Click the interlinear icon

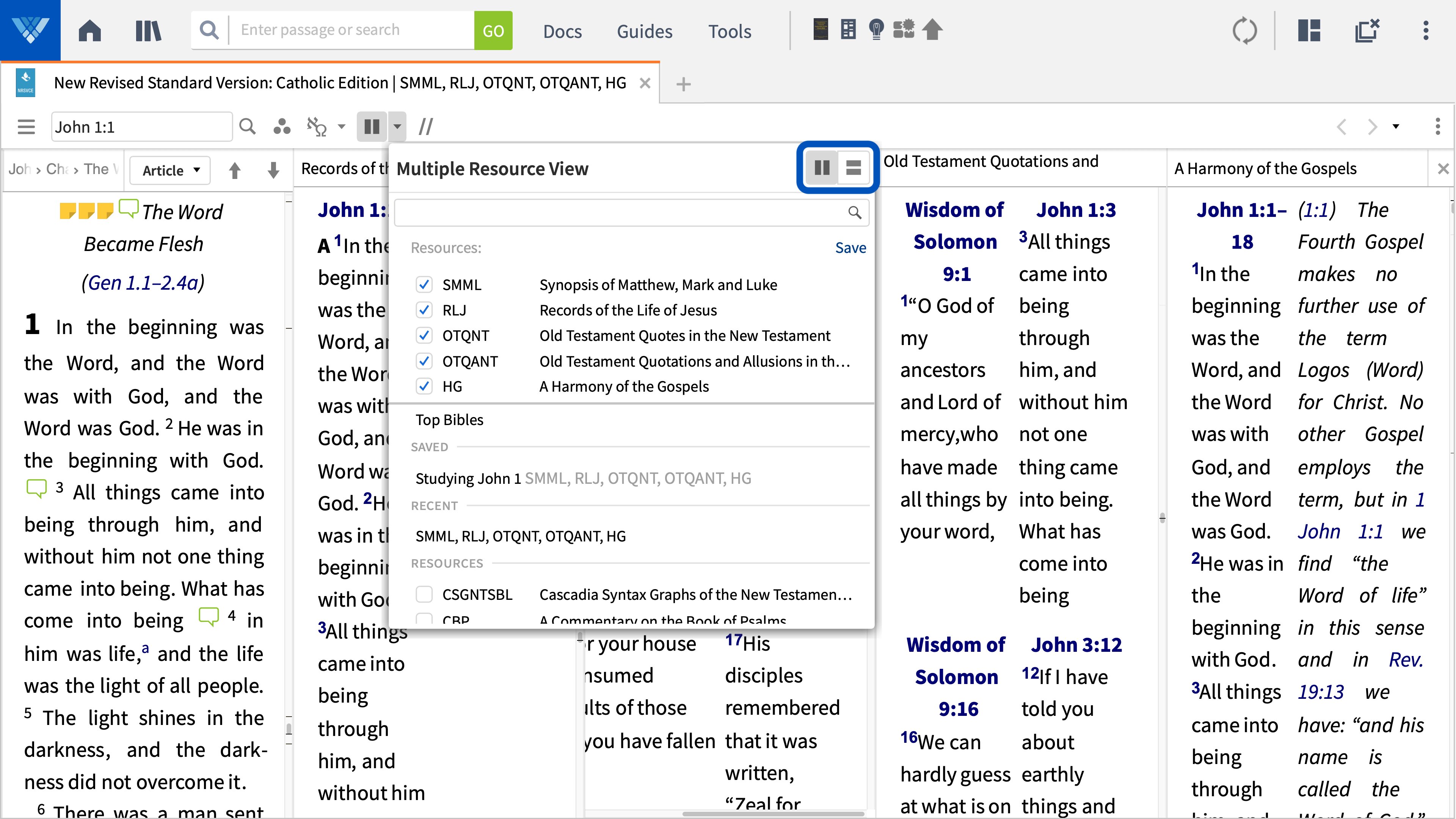317,127
